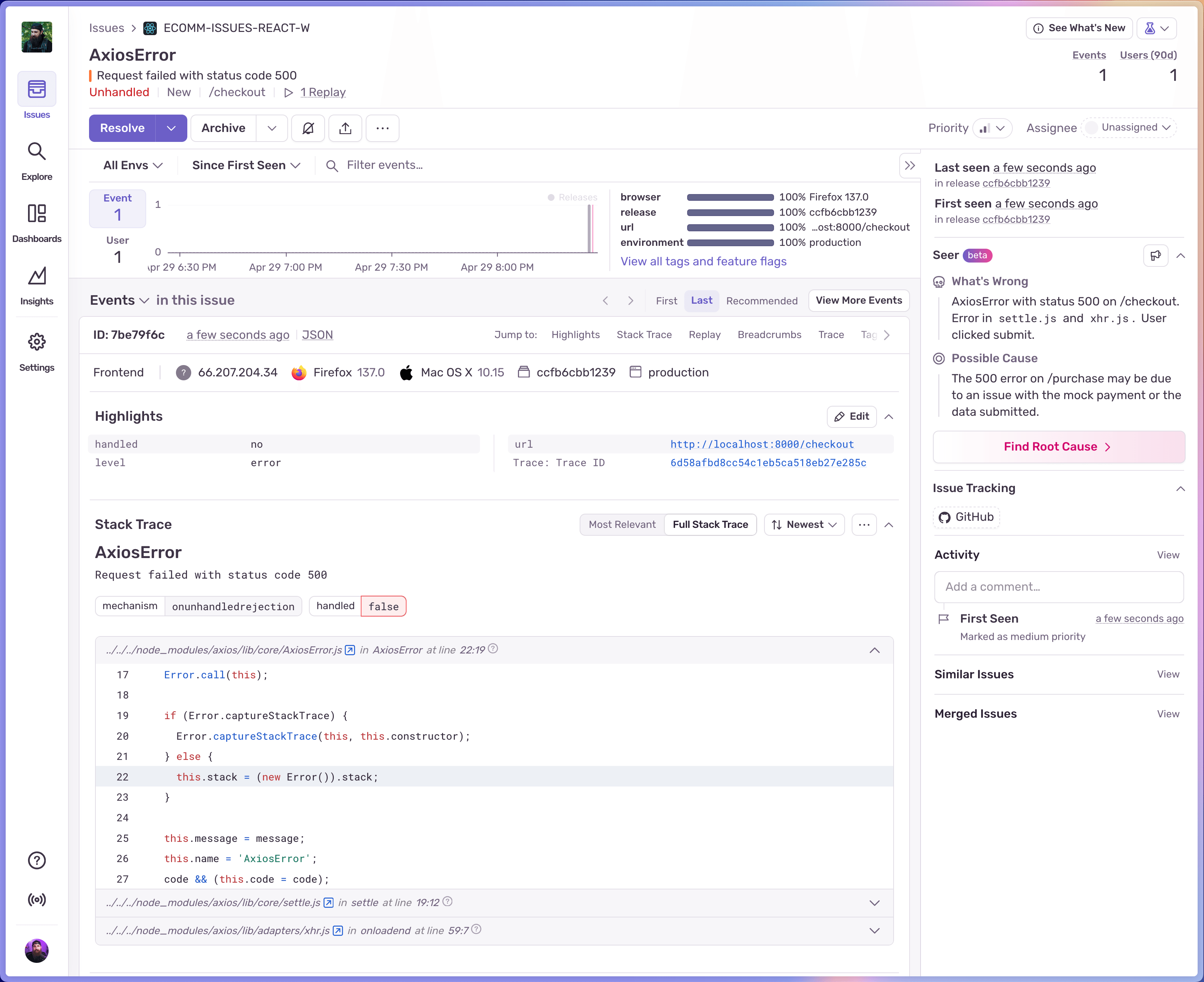This screenshot has width=1204, height=982.
Task: Open the more actions ellipsis menu
Action: (382, 128)
